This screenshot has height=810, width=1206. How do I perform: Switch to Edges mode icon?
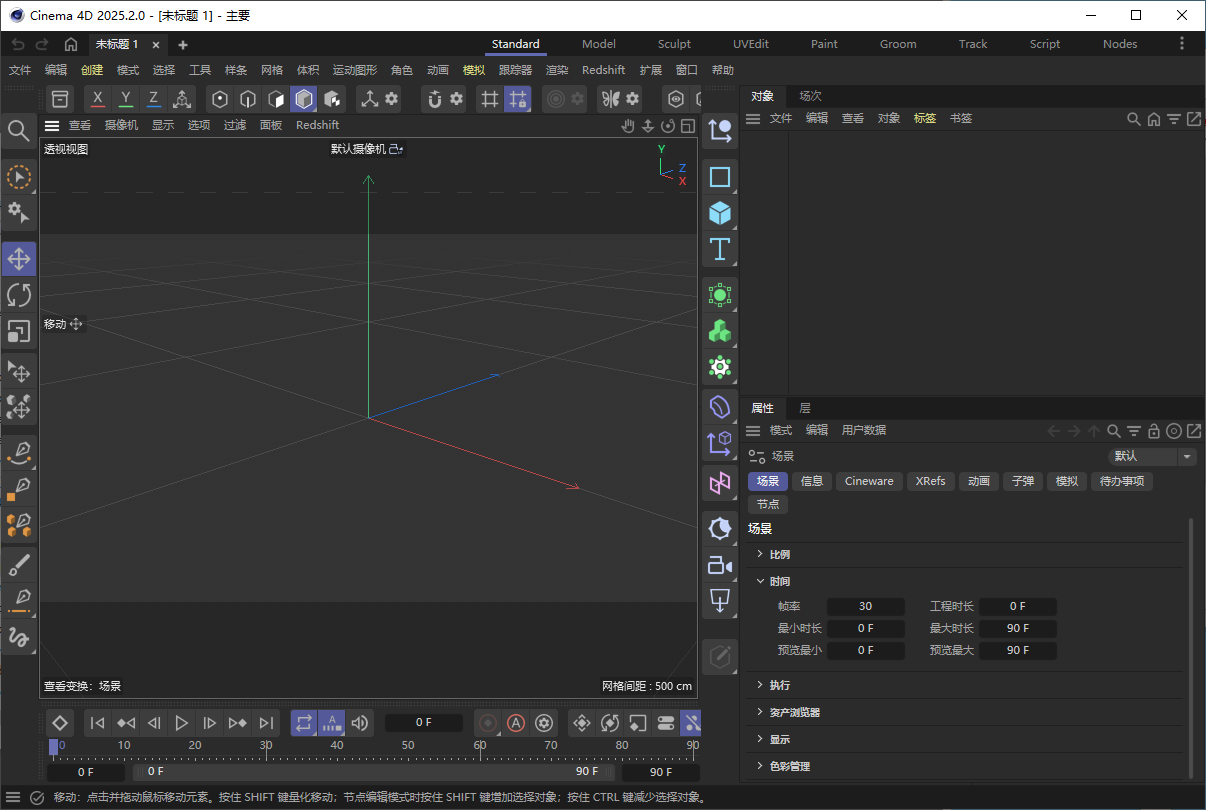point(248,98)
